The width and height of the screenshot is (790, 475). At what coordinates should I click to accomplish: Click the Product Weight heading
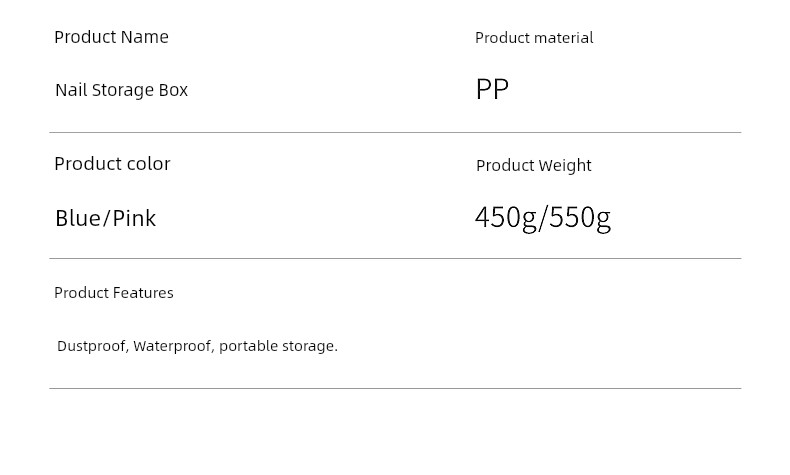534,166
